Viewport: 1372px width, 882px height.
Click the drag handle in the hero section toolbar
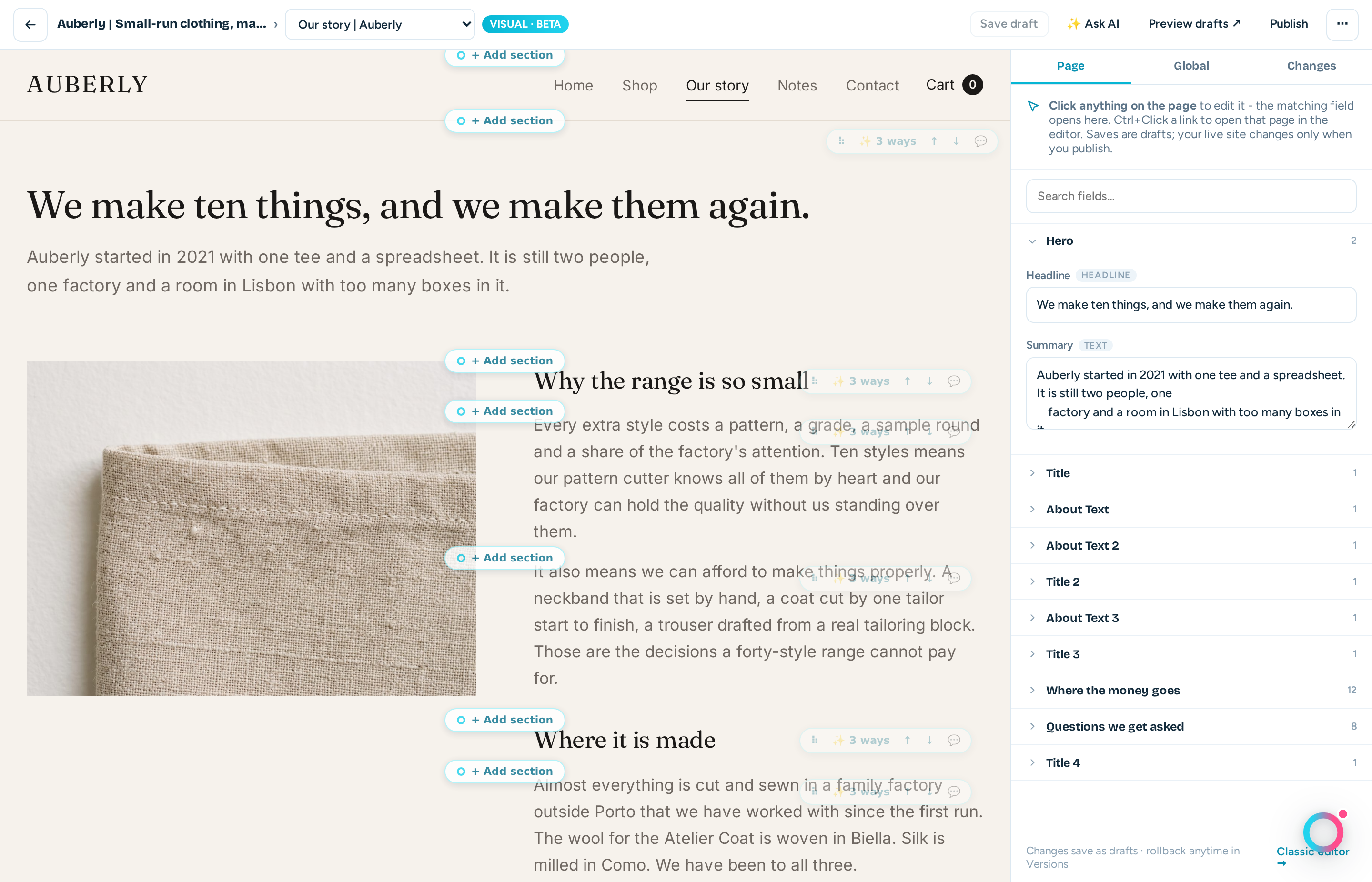pyautogui.click(x=841, y=141)
